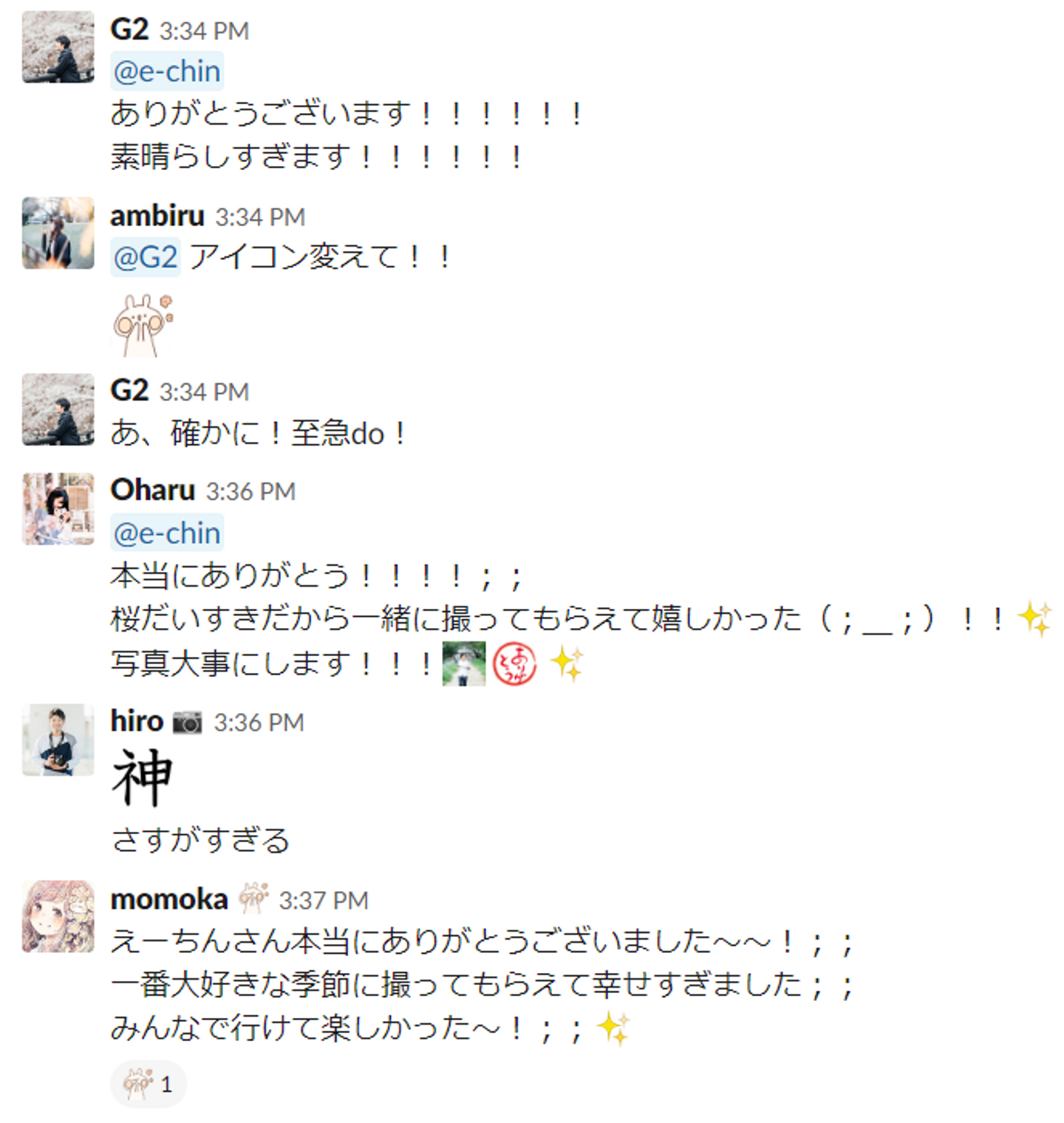Click the ambiru username

[157, 216]
